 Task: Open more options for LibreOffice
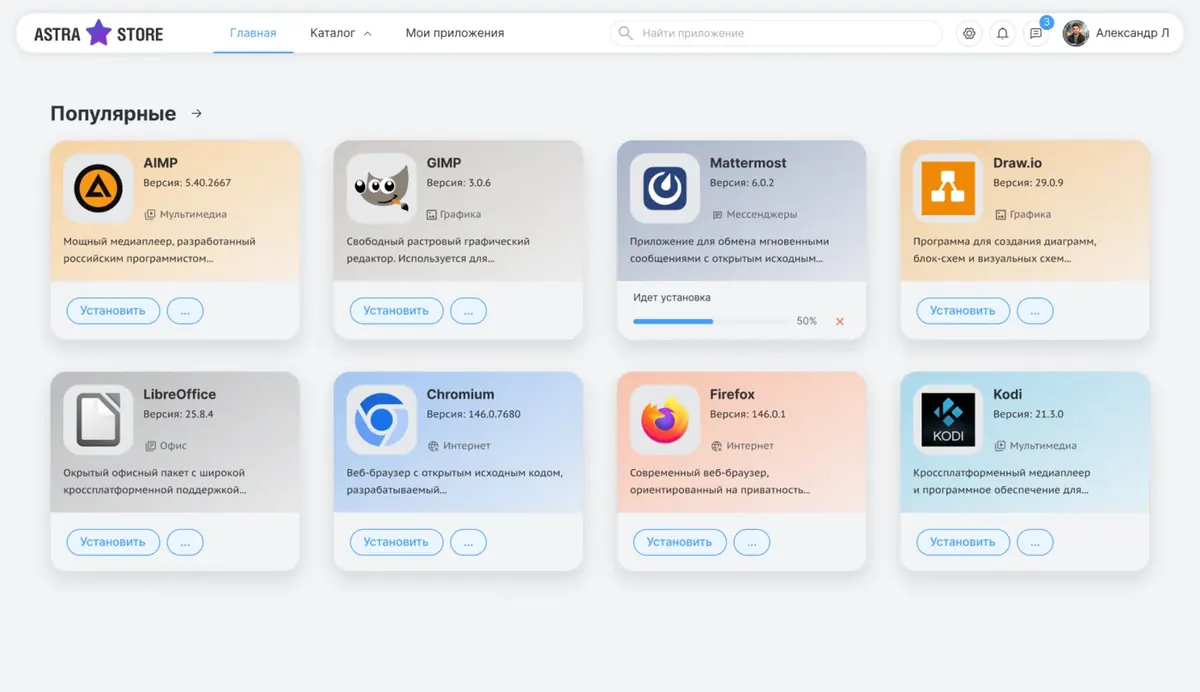coord(185,542)
